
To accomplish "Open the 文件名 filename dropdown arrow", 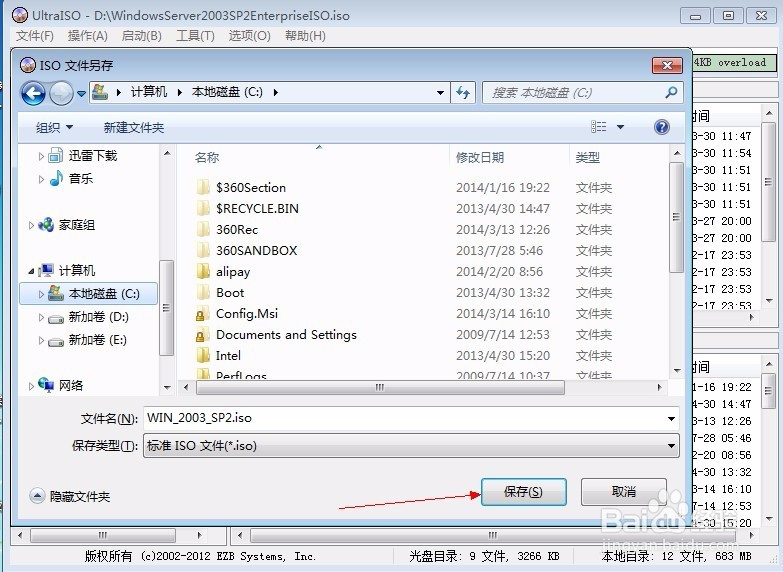I will coord(672,419).
